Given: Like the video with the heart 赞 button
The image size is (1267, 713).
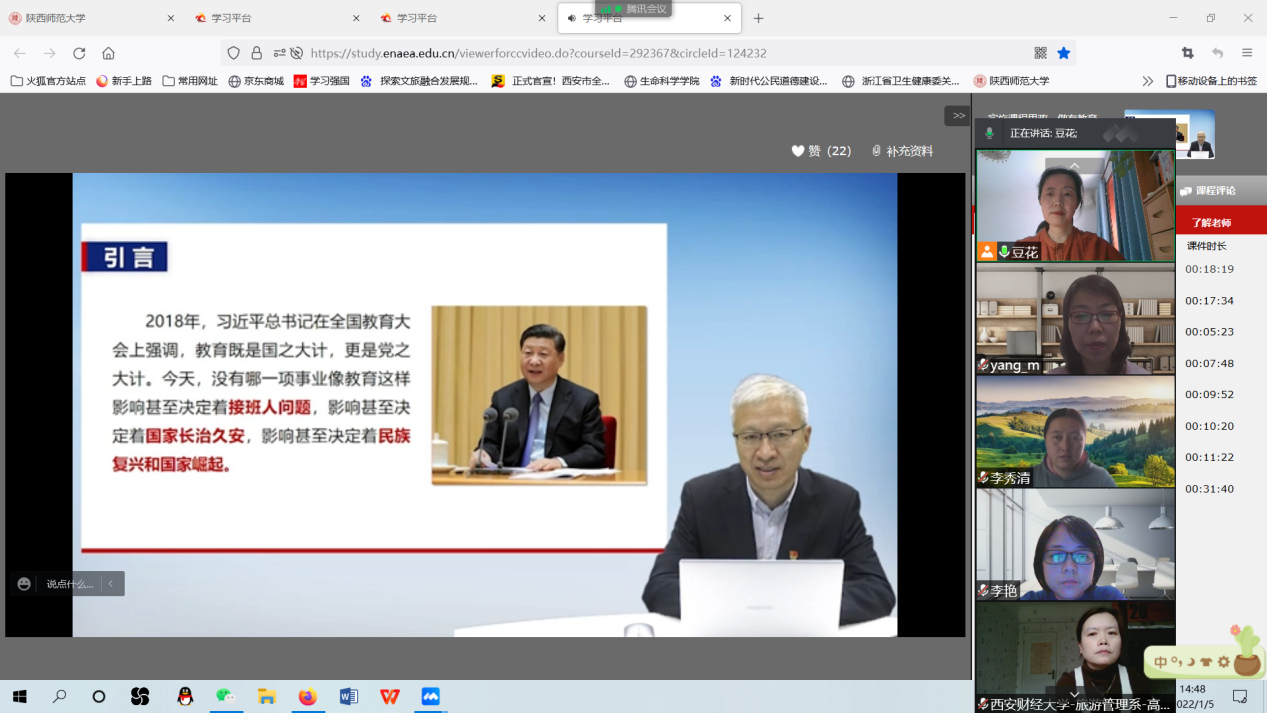Looking at the screenshot, I should (821, 151).
